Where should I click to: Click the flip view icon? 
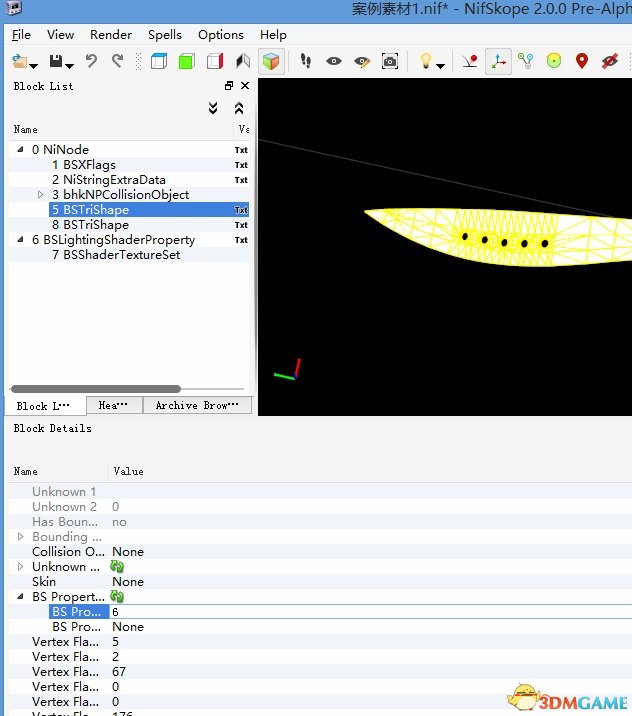pos(243,61)
